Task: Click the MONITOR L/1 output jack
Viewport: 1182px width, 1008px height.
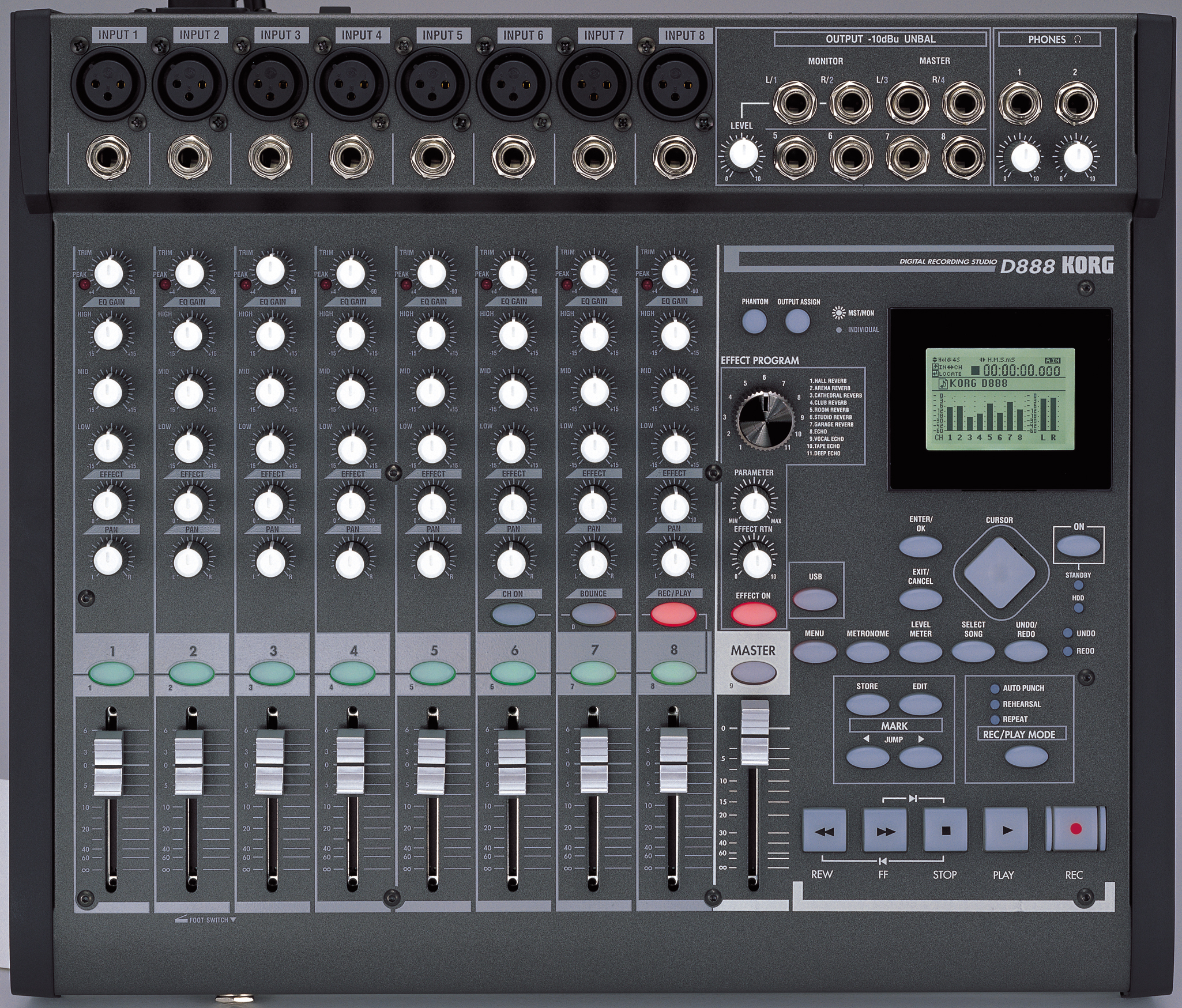Action: point(795,104)
